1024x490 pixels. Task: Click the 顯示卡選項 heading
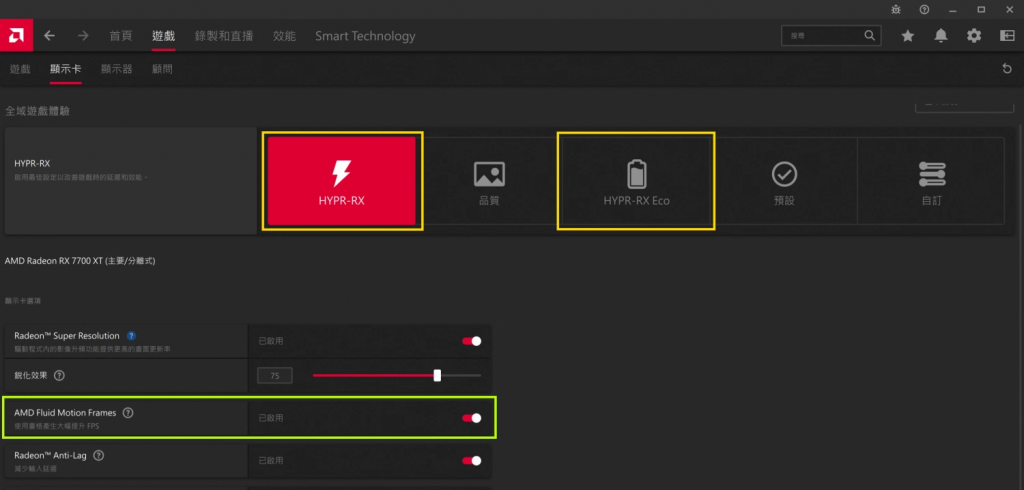coord(24,301)
